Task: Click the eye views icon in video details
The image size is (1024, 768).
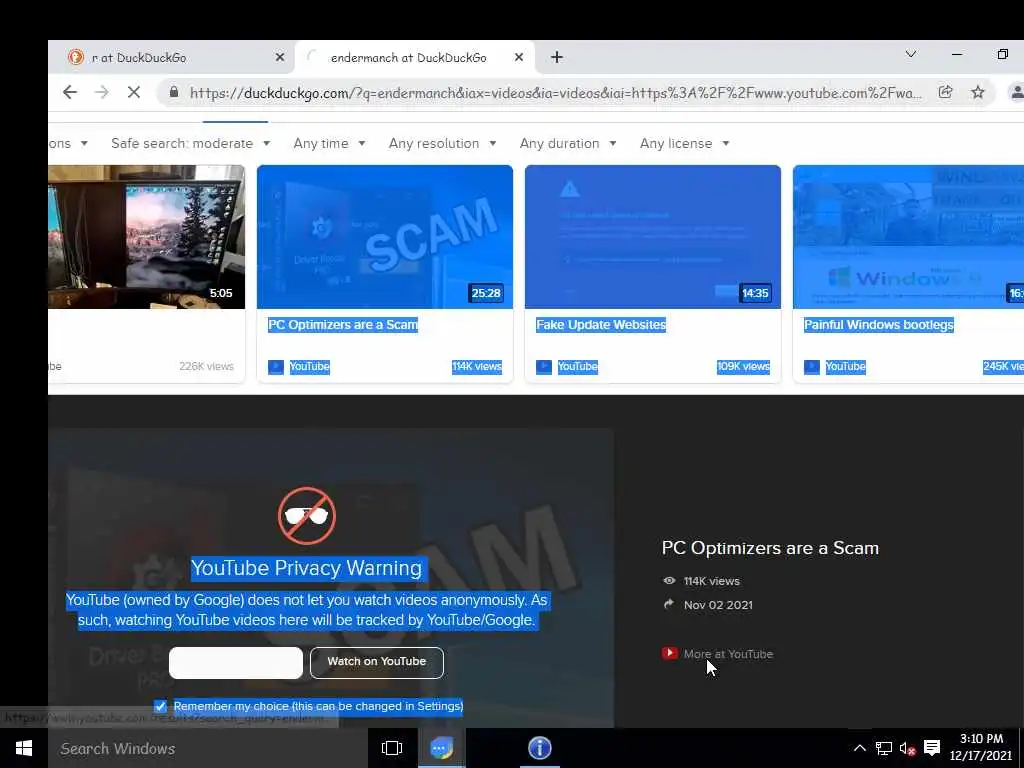Action: click(669, 581)
